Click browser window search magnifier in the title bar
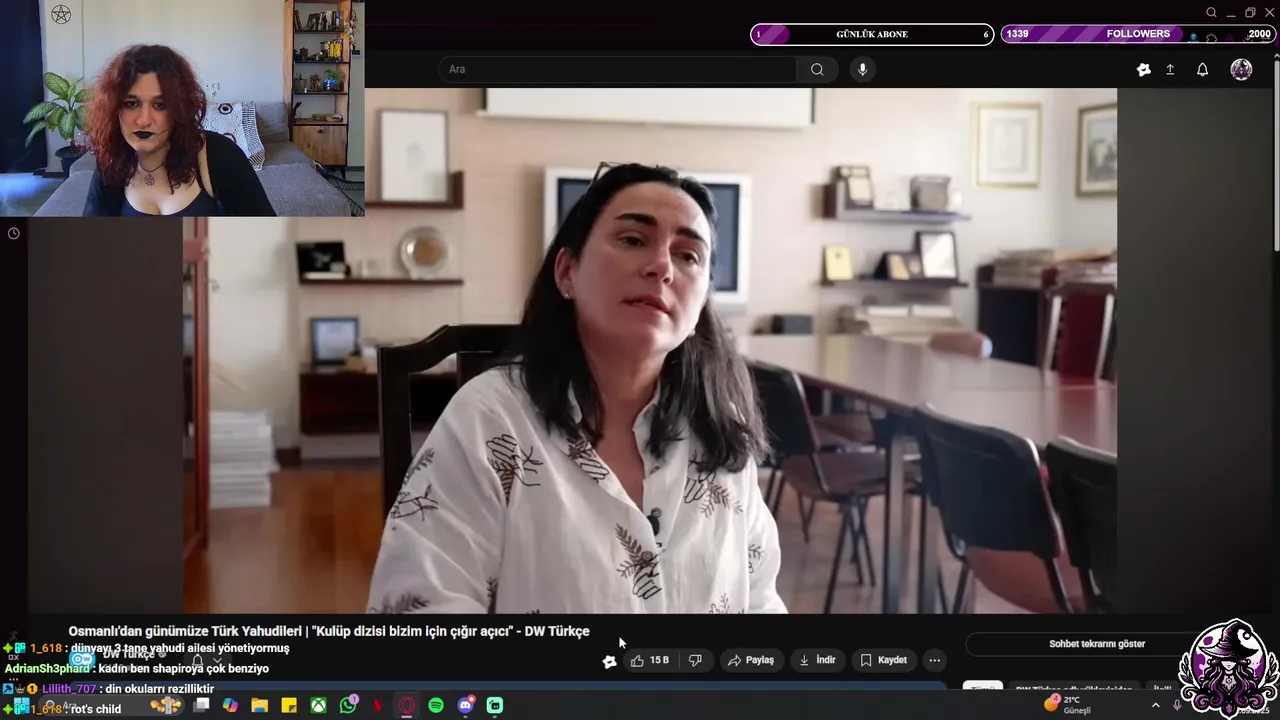The height and width of the screenshot is (720, 1280). pos(1211,13)
